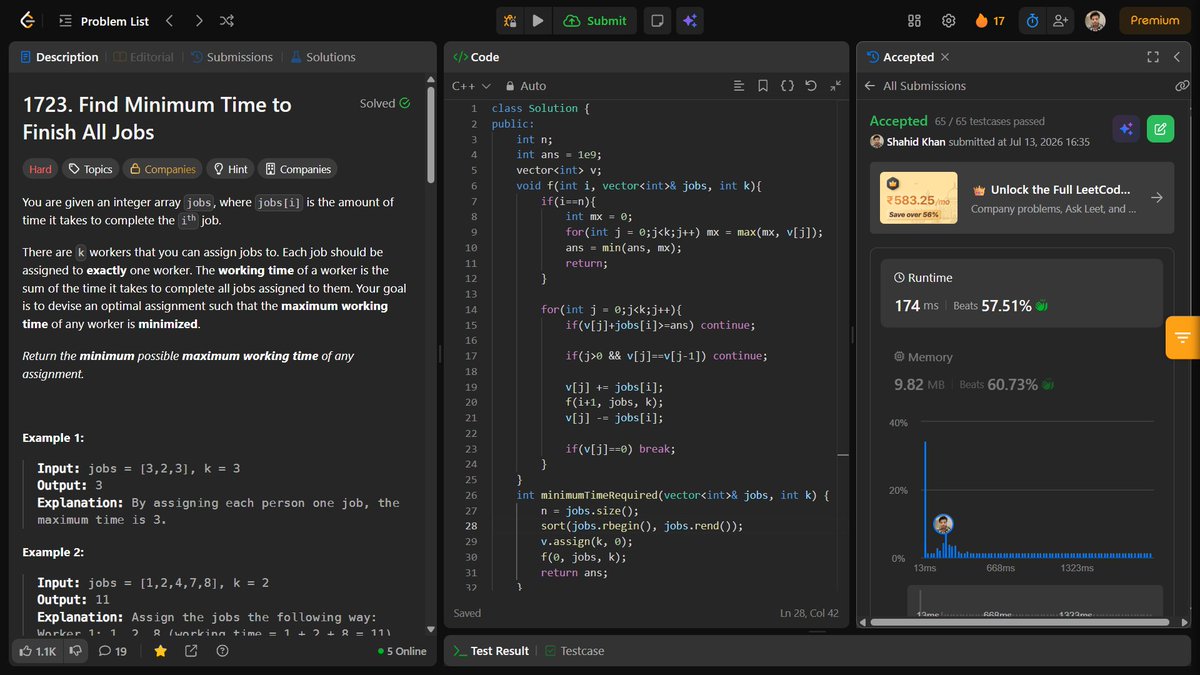Viewport: 1200px width, 675px height.
Task: Click the 5 Online indicator
Action: pos(402,651)
